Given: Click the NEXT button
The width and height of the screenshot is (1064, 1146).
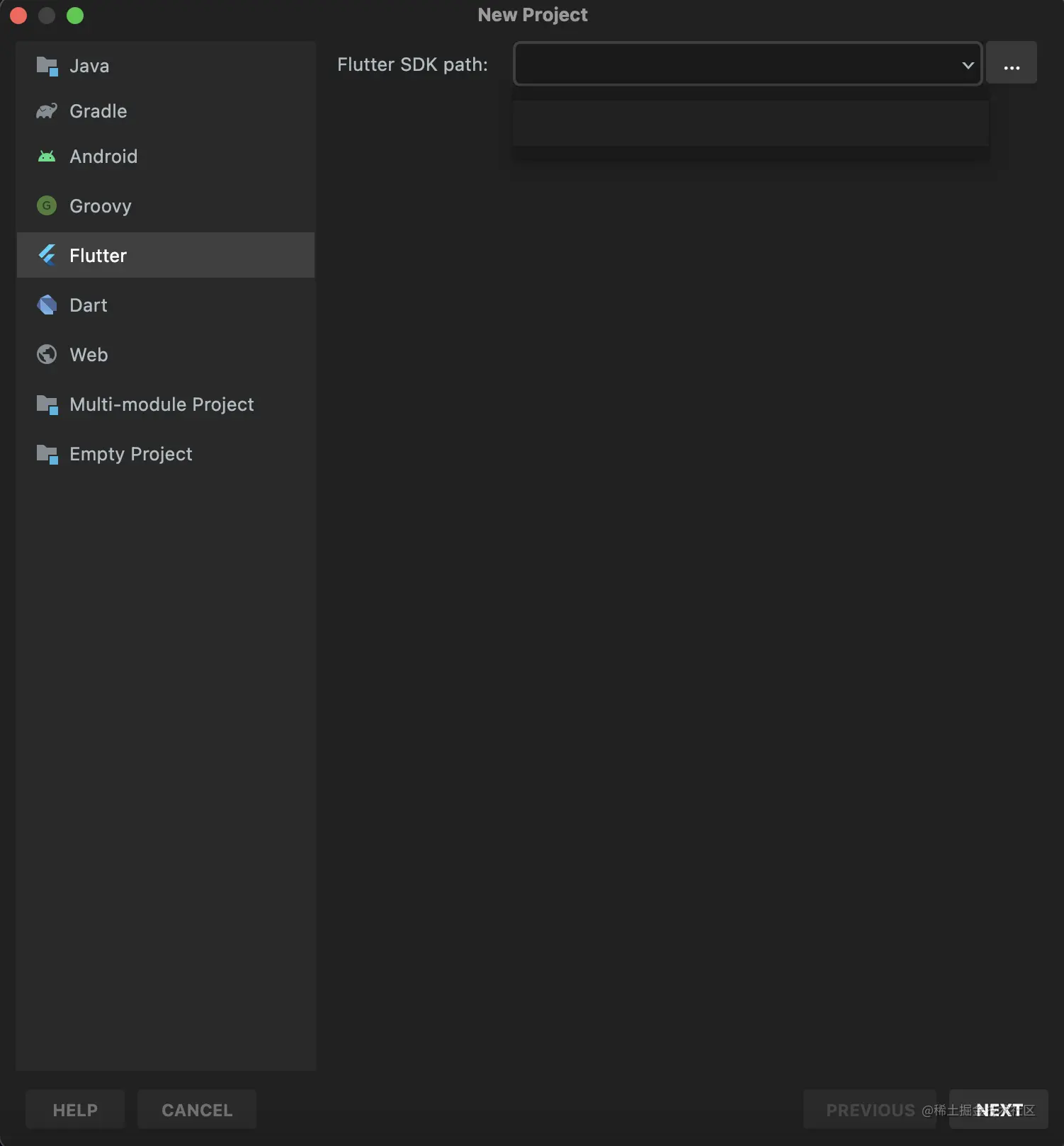Looking at the screenshot, I should pos(999,1110).
